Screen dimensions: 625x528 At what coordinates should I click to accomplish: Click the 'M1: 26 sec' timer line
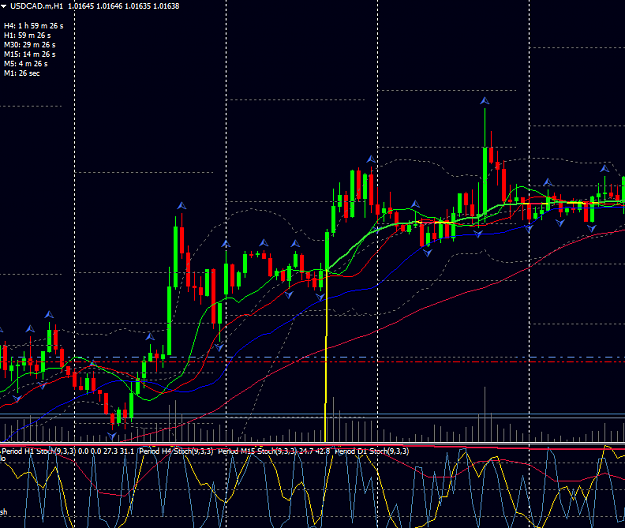[x=22, y=73]
